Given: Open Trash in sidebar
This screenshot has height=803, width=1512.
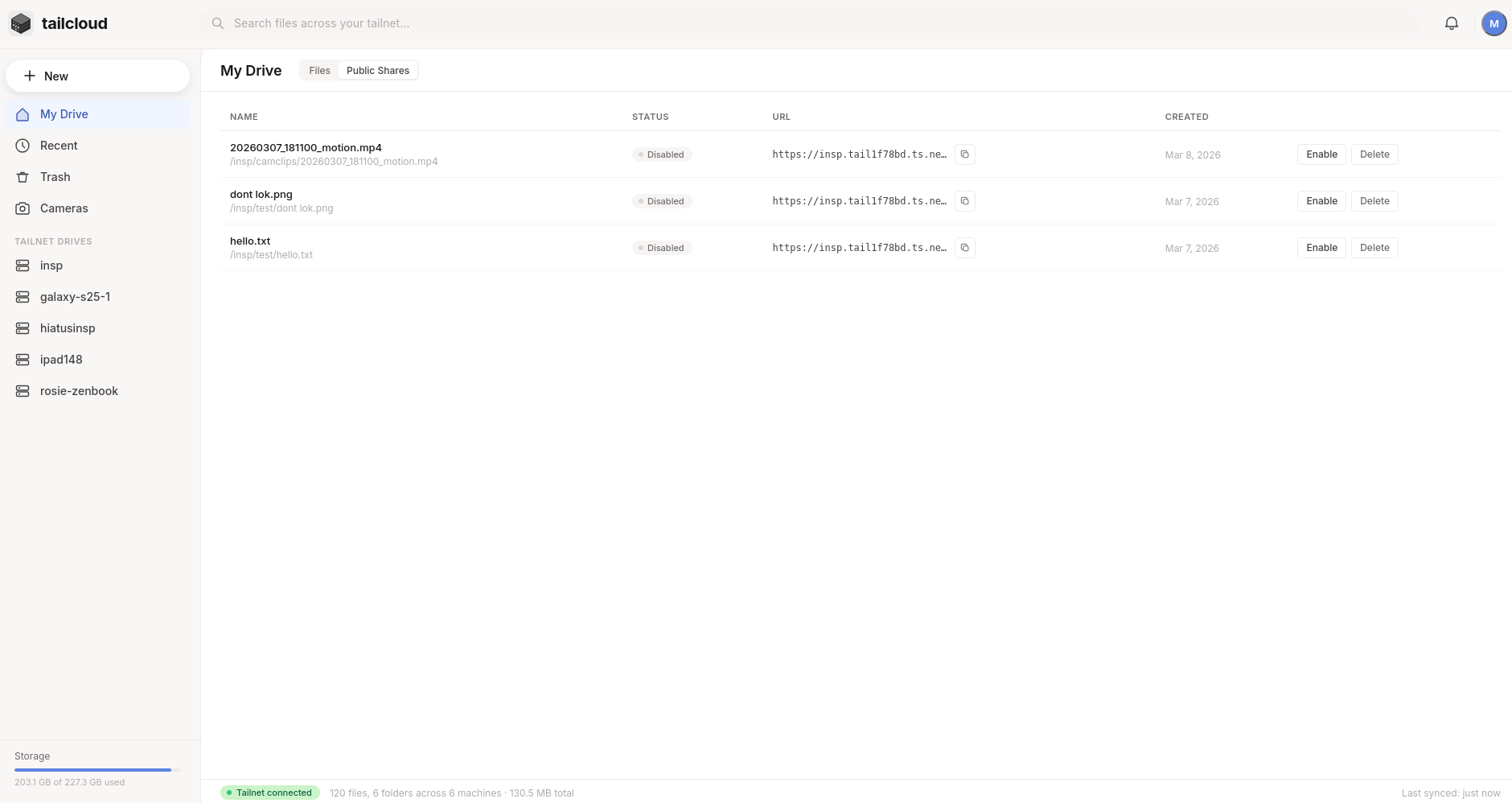Looking at the screenshot, I should [x=98, y=177].
